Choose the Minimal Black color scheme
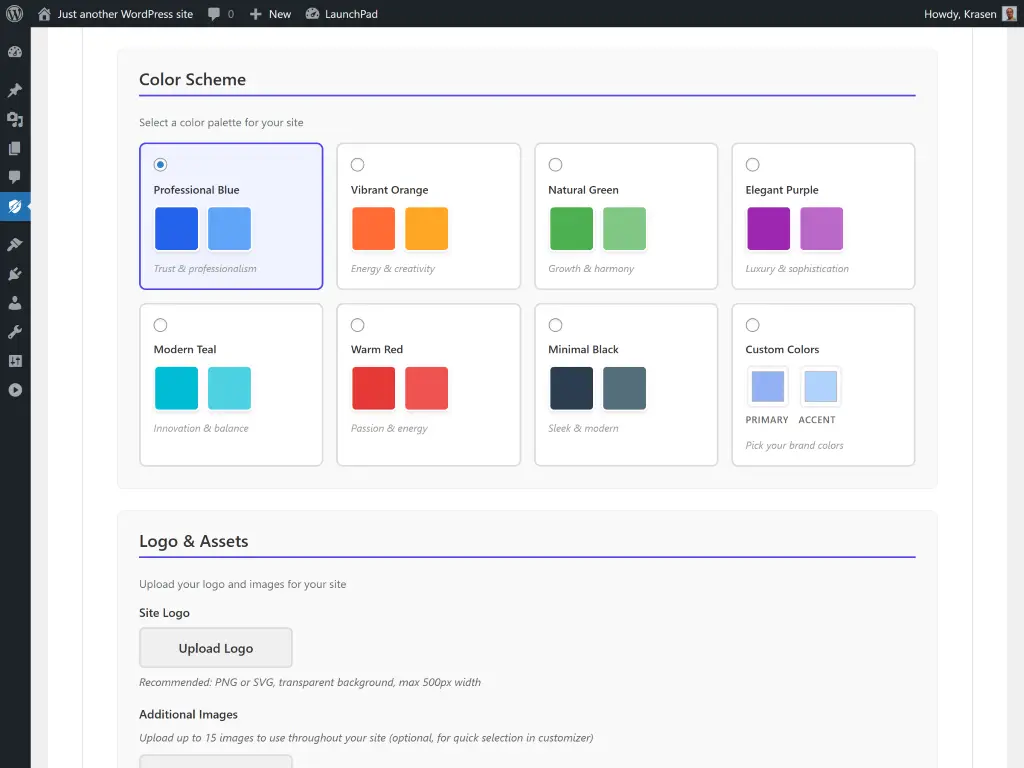Screen dimensions: 1024x768 [x=555, y=325]
